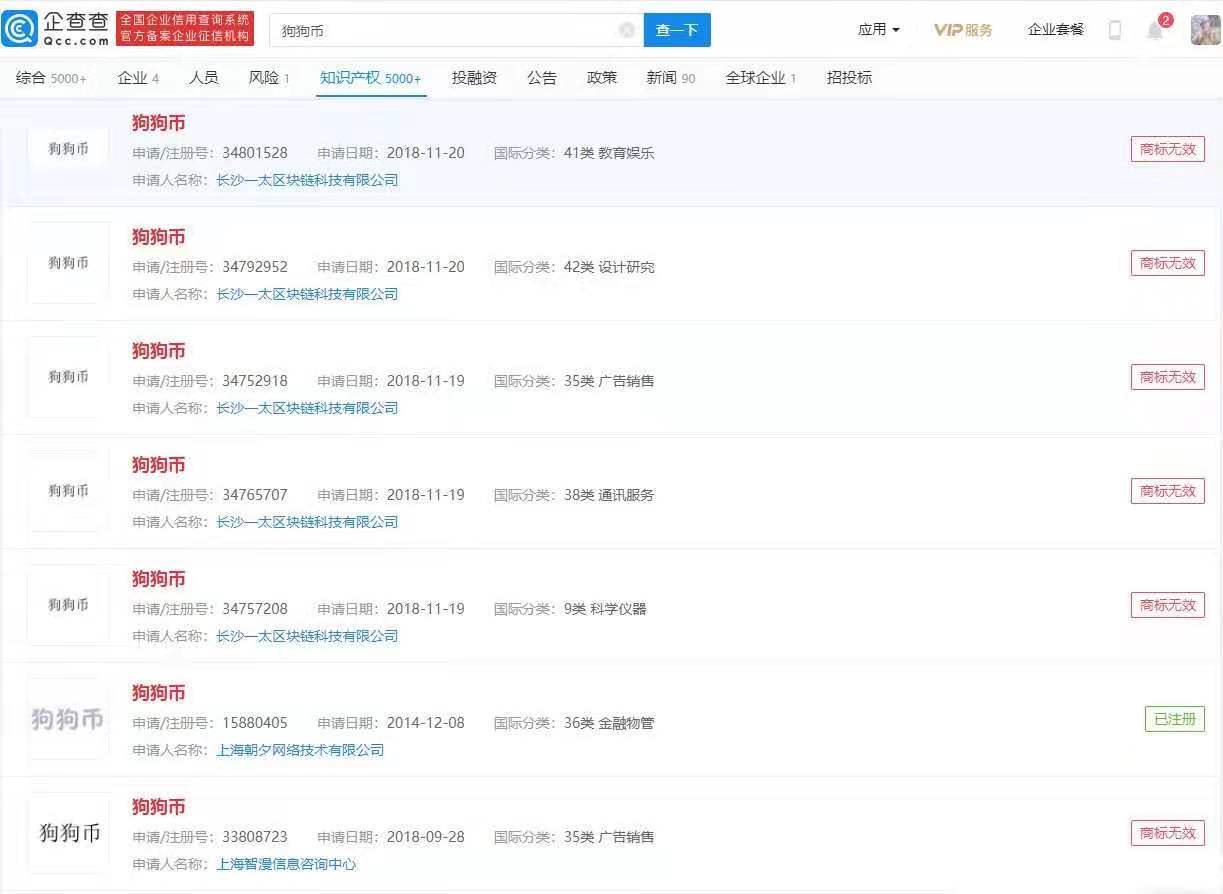Select text 36类 金融物管
Screen dimensions: 1223x894
(x=609, y=723)
